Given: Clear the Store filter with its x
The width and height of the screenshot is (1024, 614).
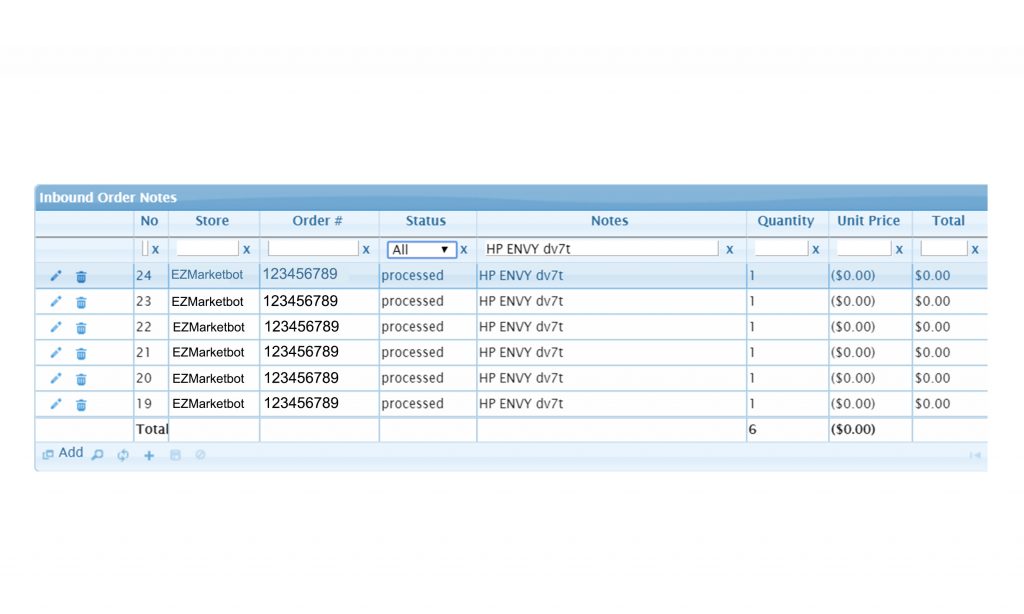Looking at the screenshot, I should click(x=246, y=249).
